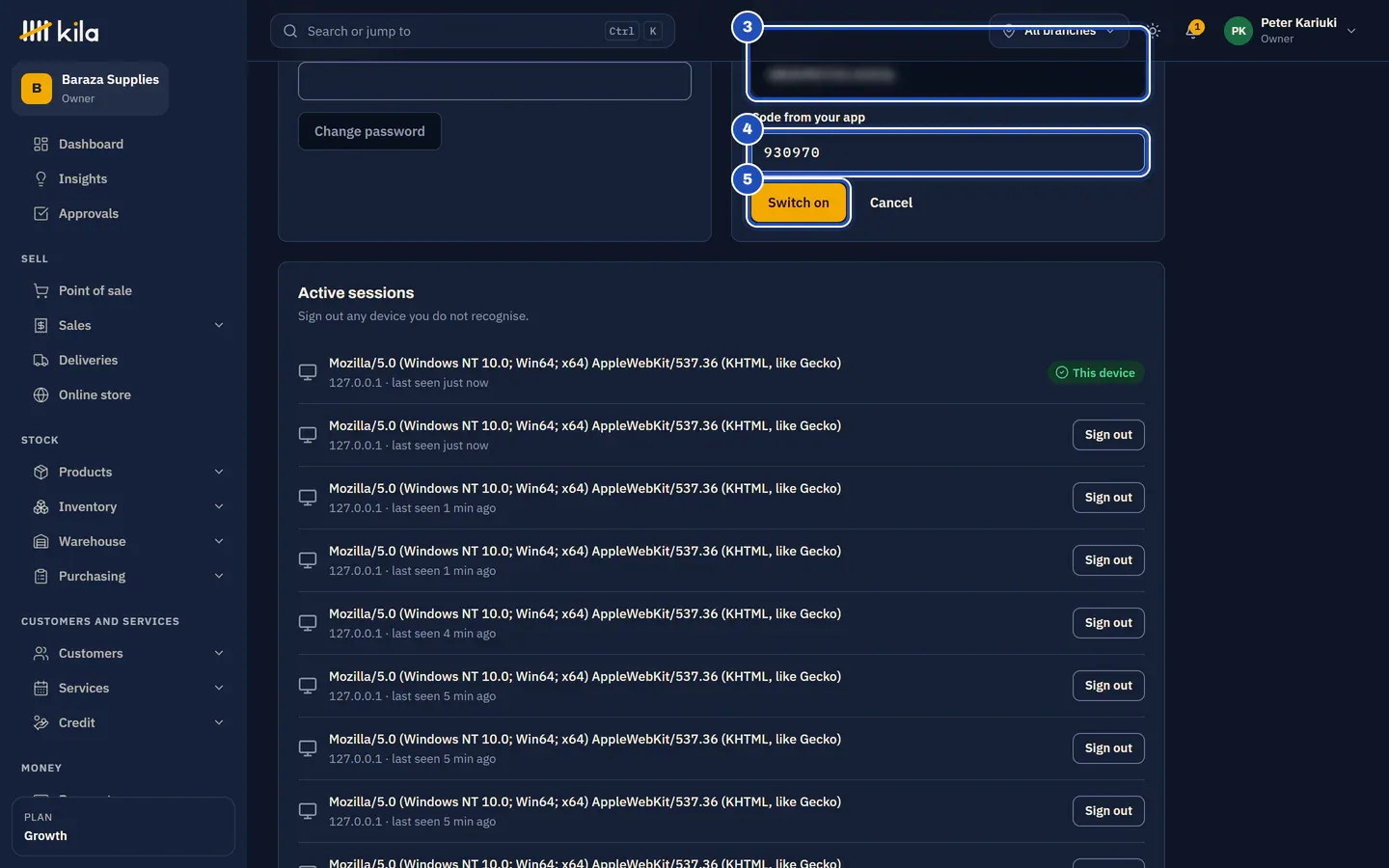Expand the Purchasing submenu chevron
The width and height of the screenshot is (1389, 868).
point(219,576)
